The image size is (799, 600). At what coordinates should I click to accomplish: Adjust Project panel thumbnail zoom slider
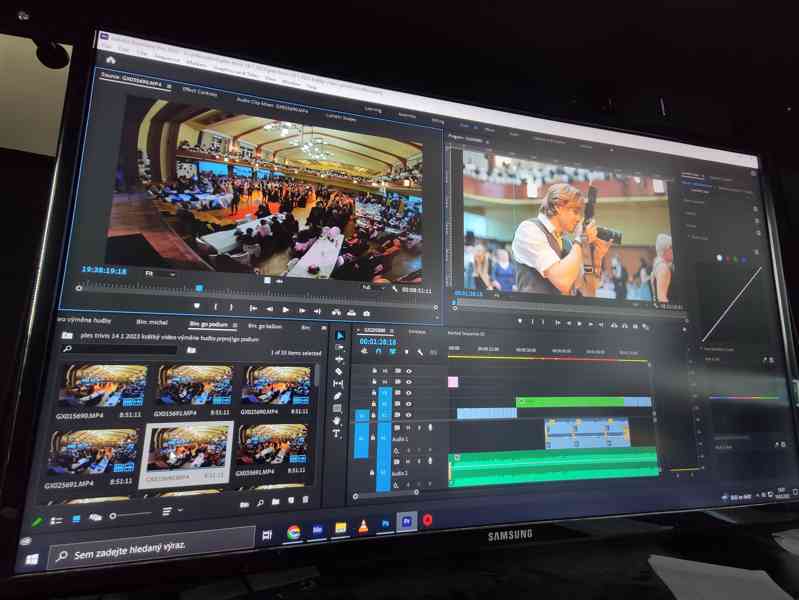[x=132, y=515]
